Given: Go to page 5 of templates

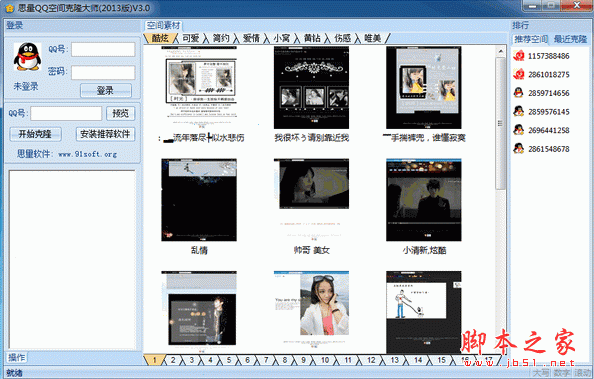Looking at the screenshot, I should (x=229, y=360).
